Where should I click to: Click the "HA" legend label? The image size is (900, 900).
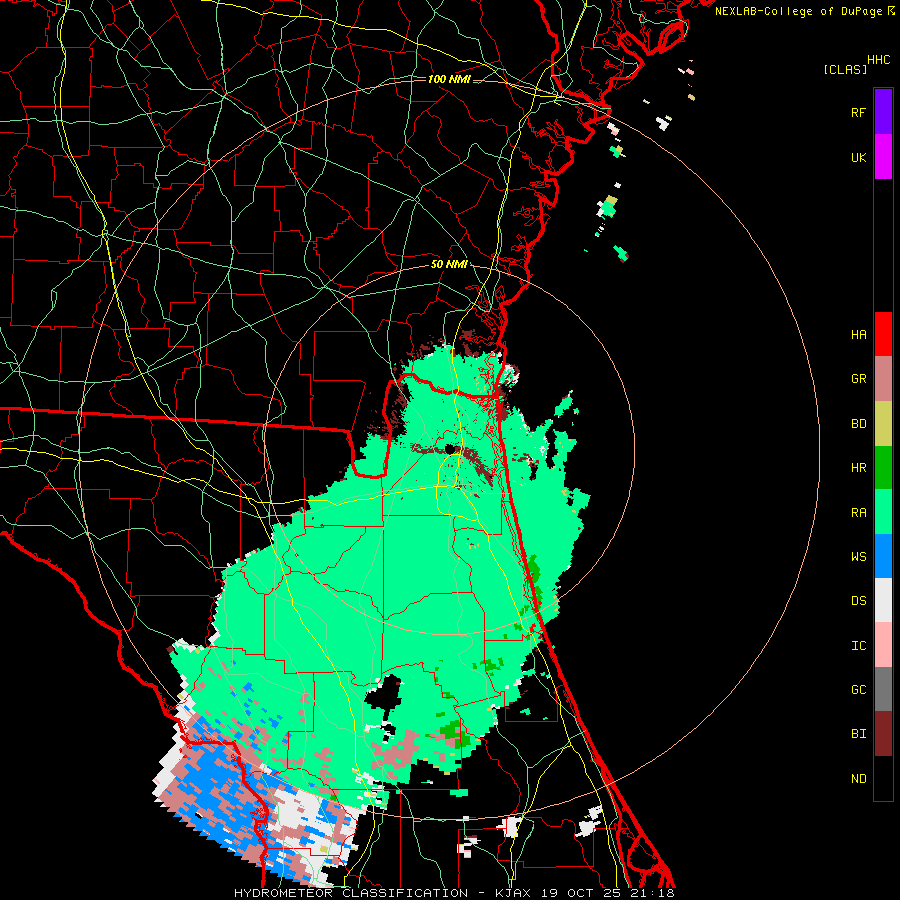[858, 335]
